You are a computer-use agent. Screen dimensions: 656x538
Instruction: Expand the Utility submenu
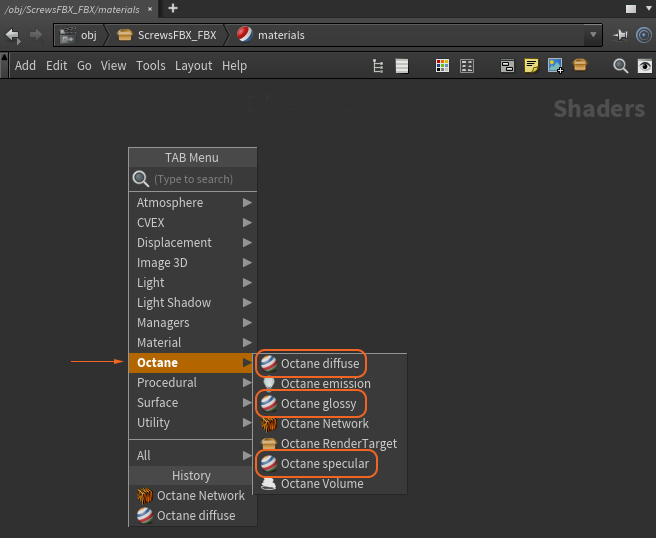click(x=192, y=423)
